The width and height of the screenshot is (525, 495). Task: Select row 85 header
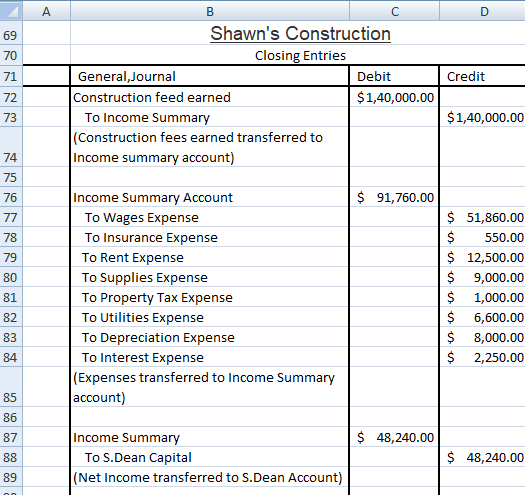coord(11,387)
